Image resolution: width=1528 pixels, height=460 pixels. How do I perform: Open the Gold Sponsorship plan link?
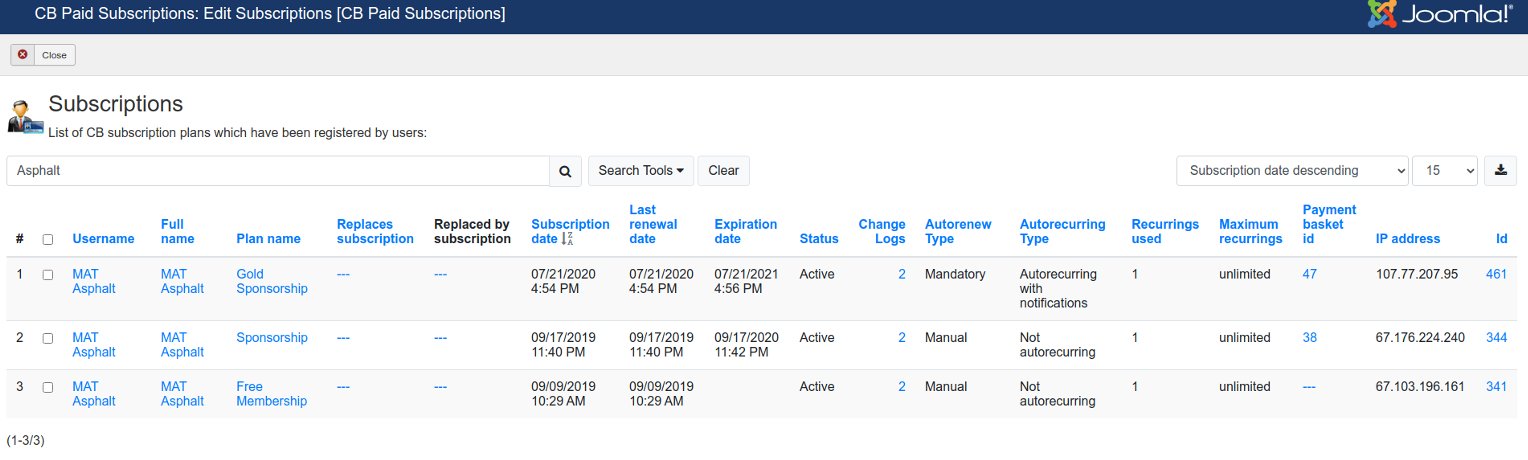pos(272,281)
